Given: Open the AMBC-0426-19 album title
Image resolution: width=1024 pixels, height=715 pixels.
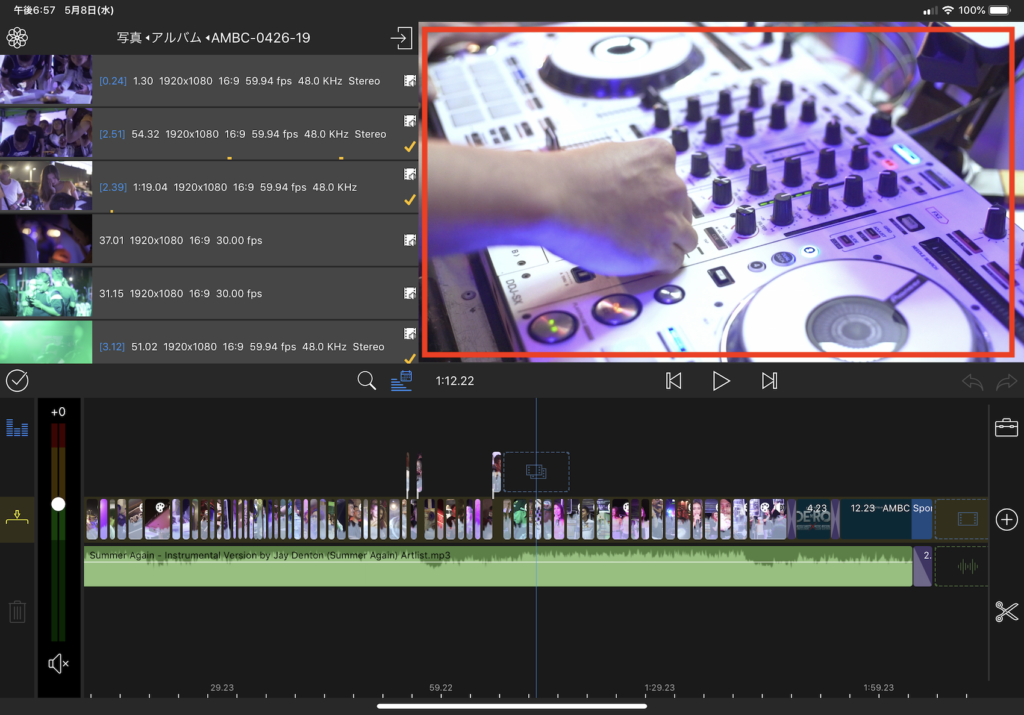Looking at the screenshot, I should pos(260,38).
